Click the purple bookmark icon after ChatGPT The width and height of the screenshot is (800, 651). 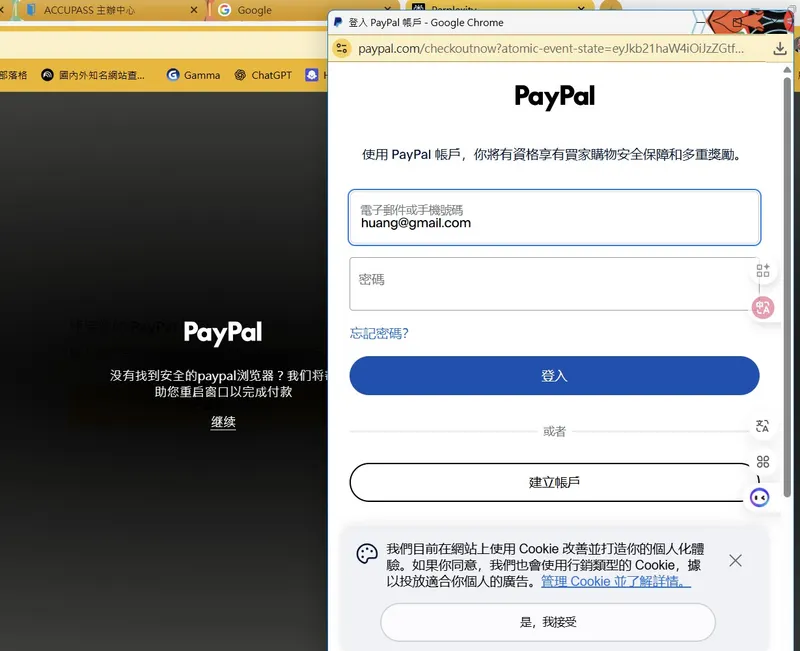click(312, 75)
